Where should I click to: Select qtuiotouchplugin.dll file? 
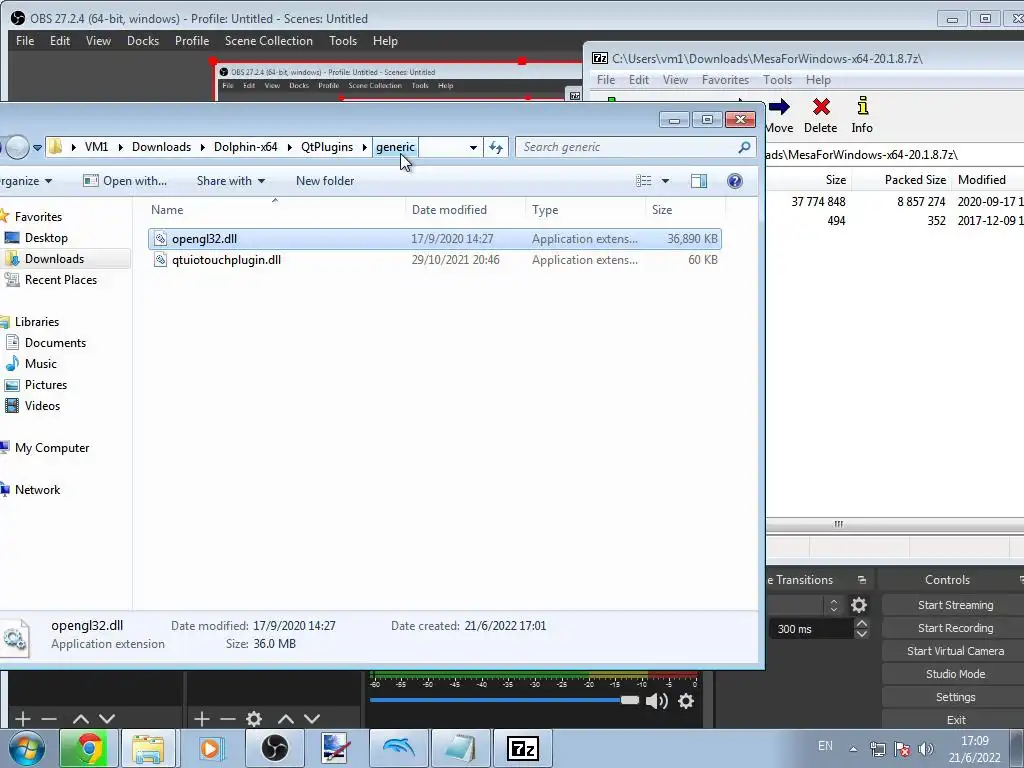click(x=435, y=260)
